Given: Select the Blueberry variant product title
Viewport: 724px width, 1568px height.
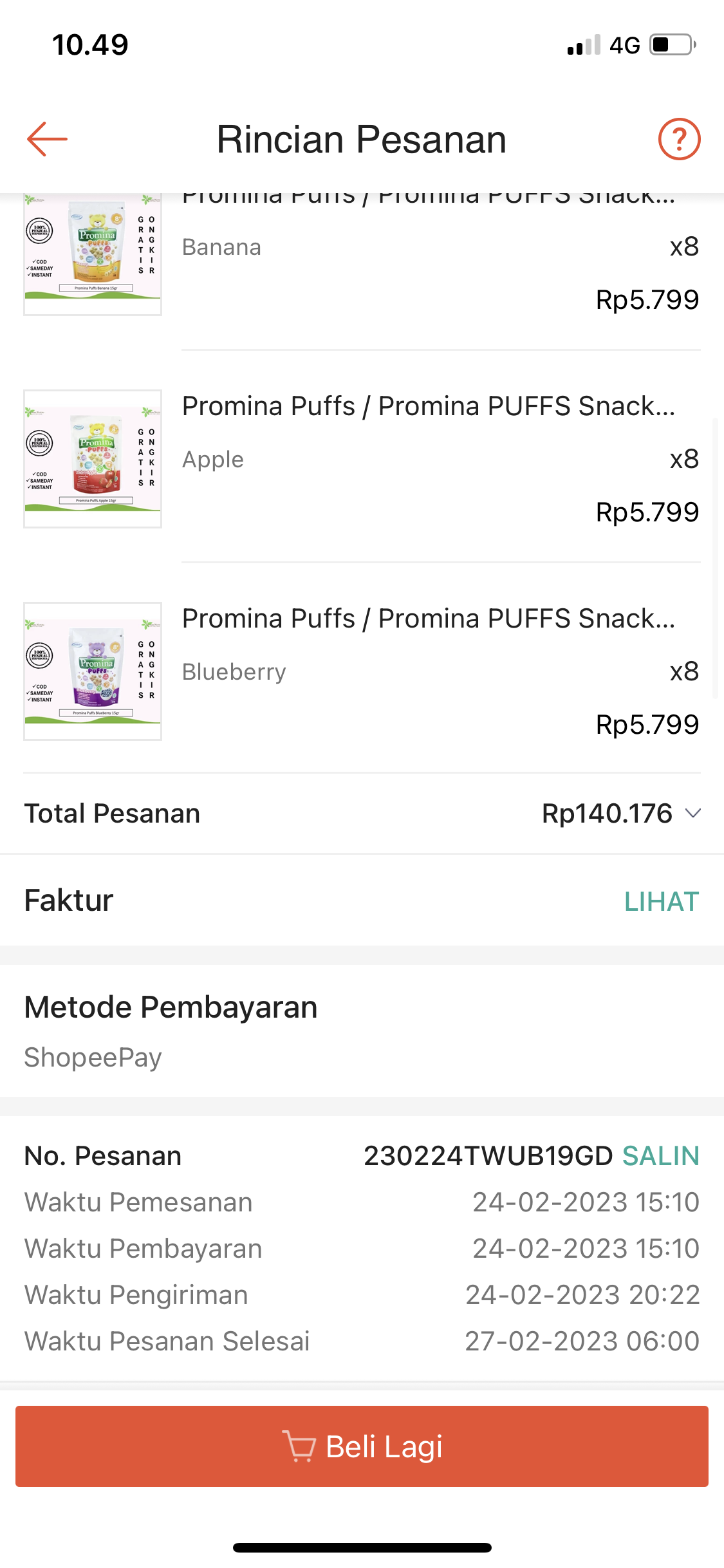Looking at the screenshot, I should [x=429, y=619].
